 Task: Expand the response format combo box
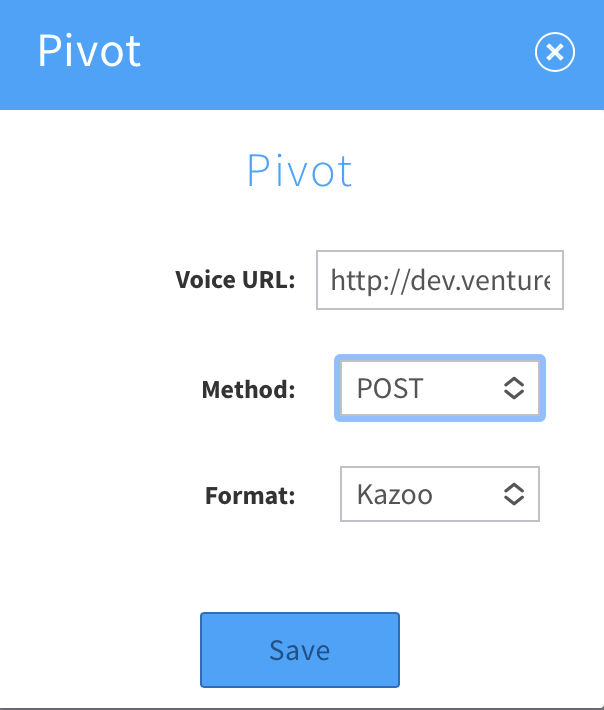click(440, 494)
